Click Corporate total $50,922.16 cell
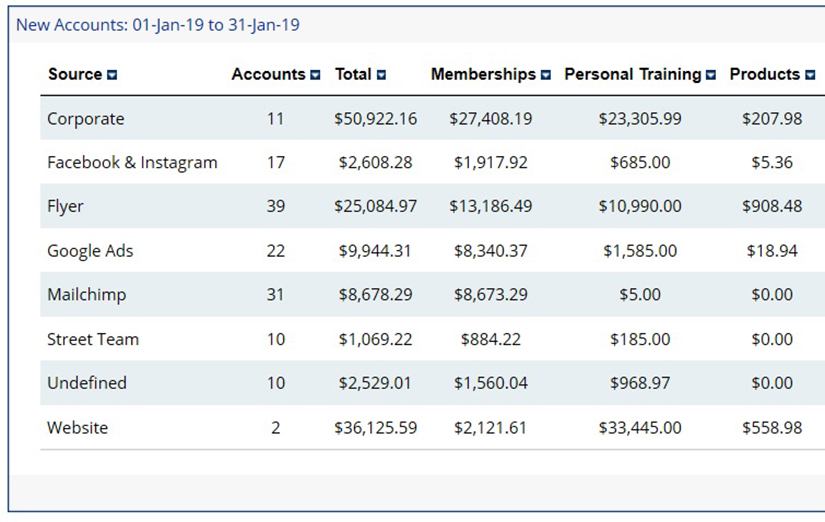Screen dimensions: 825x522 pos(376,119)
